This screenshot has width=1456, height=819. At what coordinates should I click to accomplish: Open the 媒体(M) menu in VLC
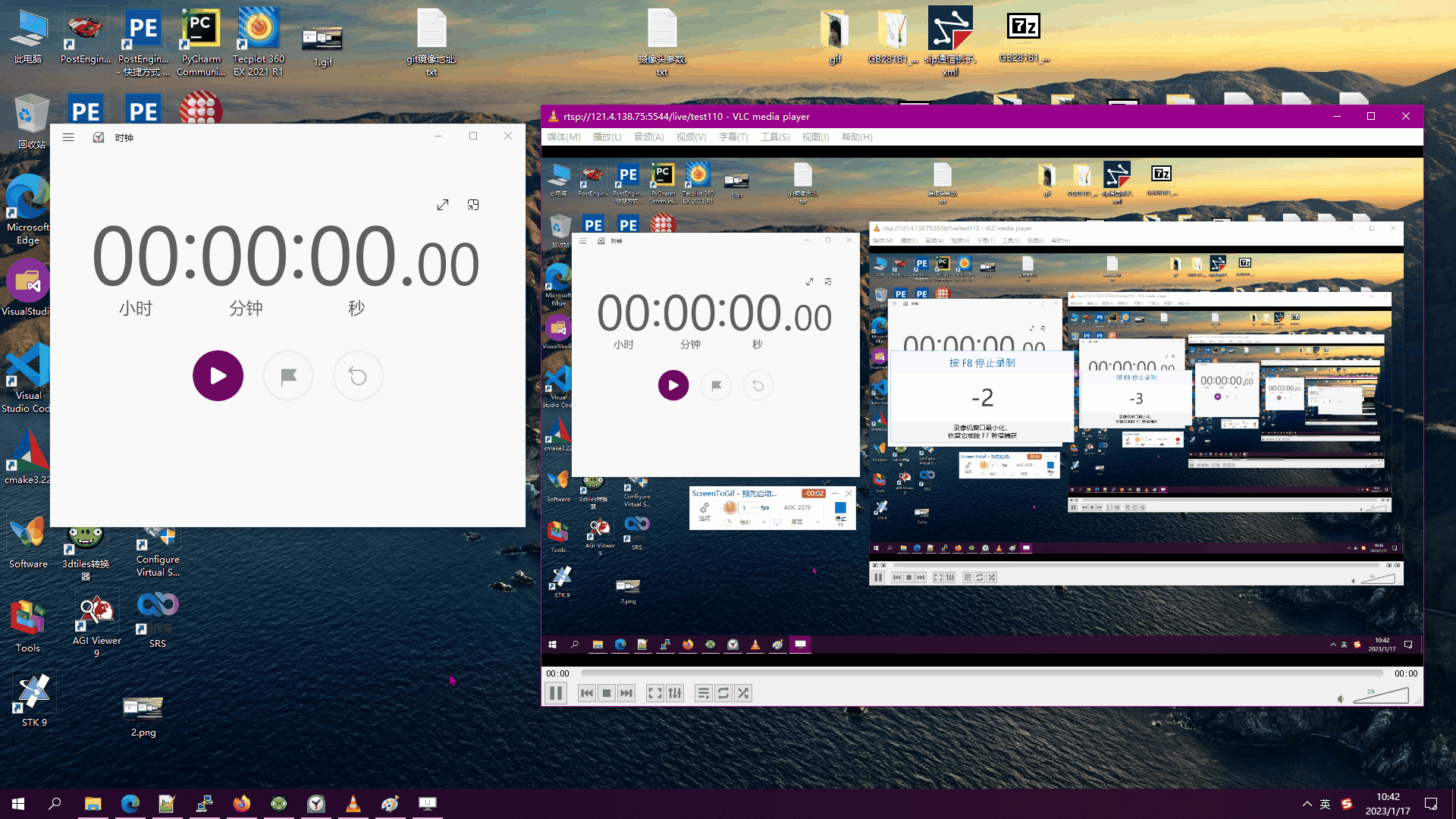pos(563,137)
